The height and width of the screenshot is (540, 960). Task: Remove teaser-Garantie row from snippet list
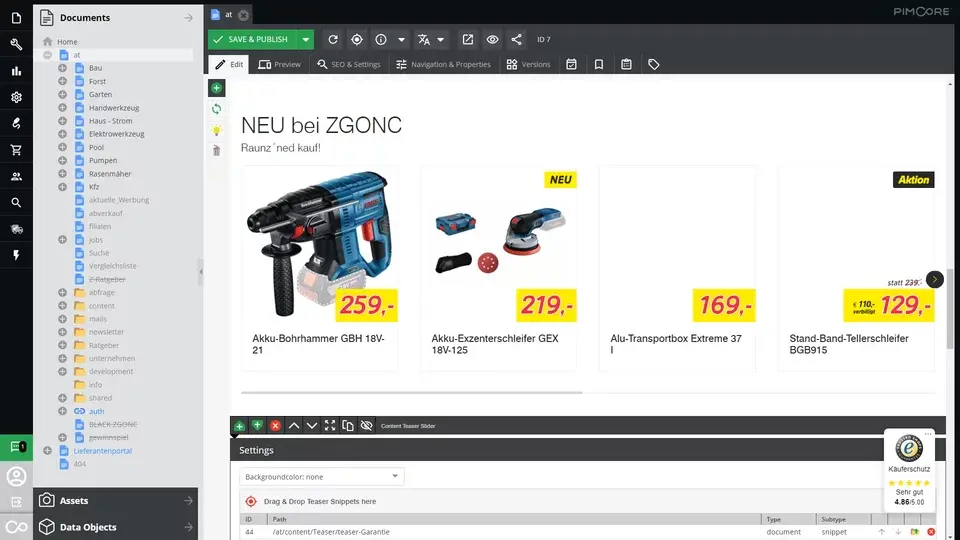click(x=931, y=532)
